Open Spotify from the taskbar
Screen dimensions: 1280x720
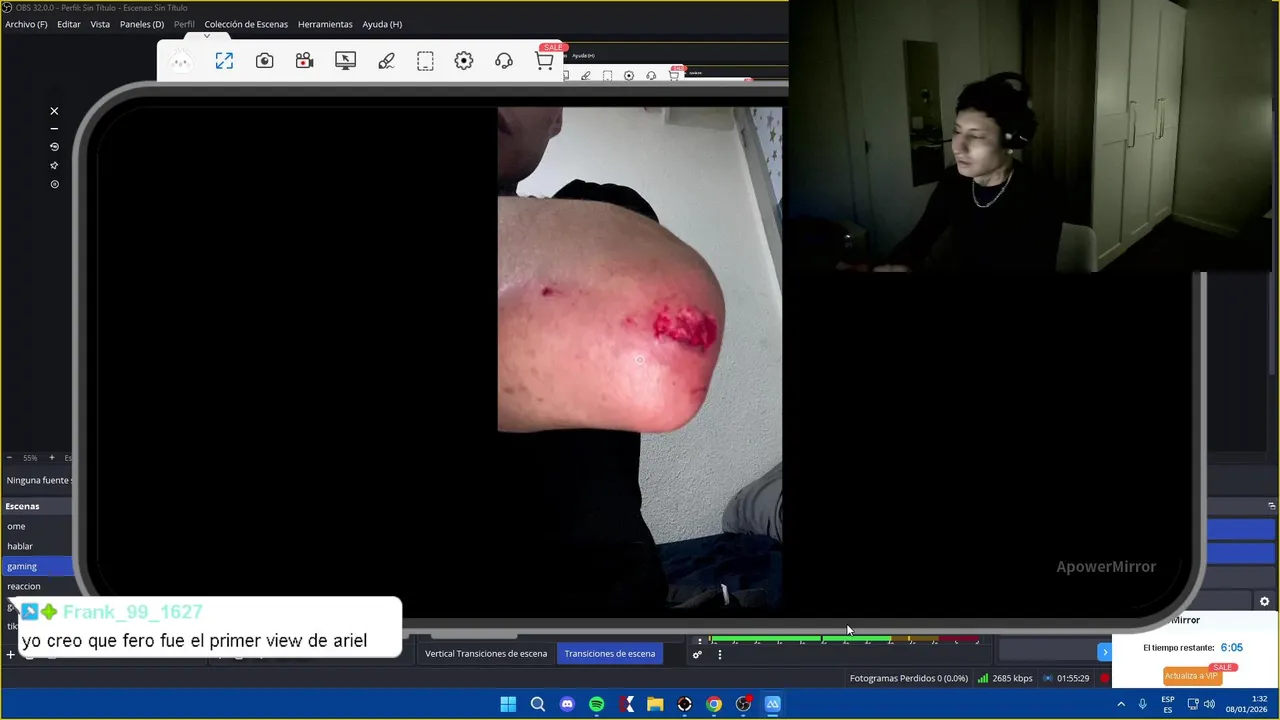(x=597, y=704)
